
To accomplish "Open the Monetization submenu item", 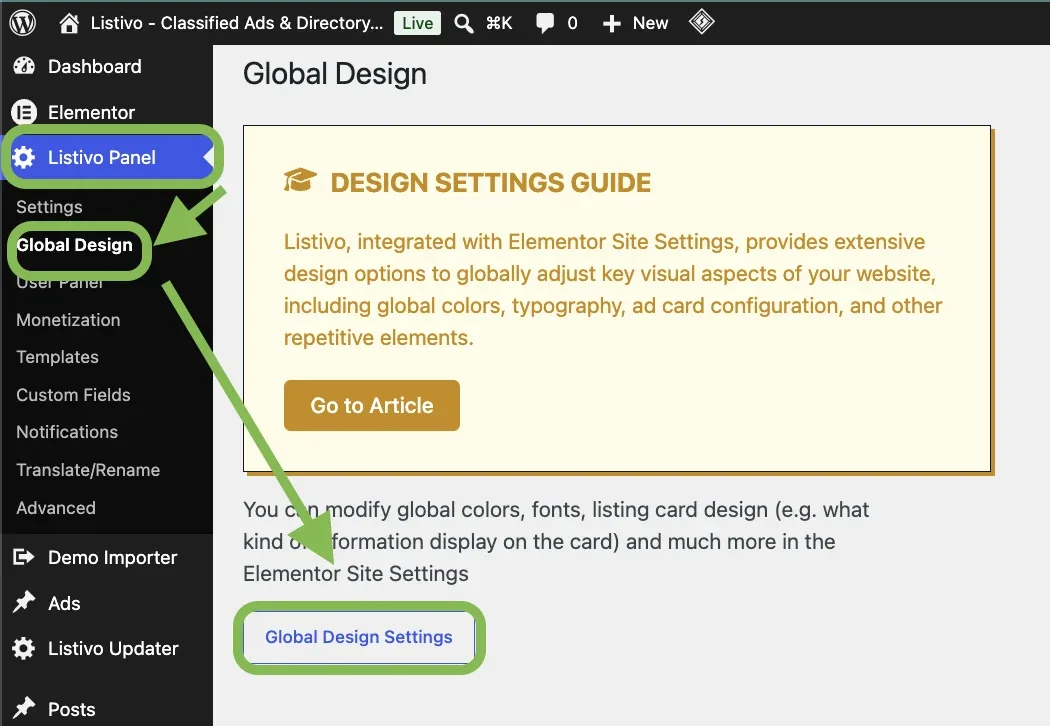I will pyautogui.click(x=68, y=320).
